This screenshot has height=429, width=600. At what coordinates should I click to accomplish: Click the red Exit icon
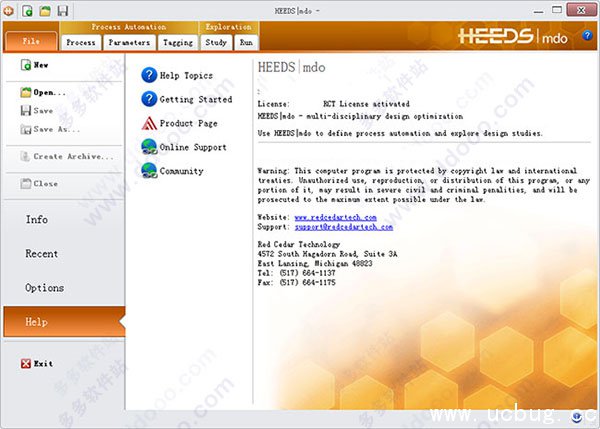[26, 364]
